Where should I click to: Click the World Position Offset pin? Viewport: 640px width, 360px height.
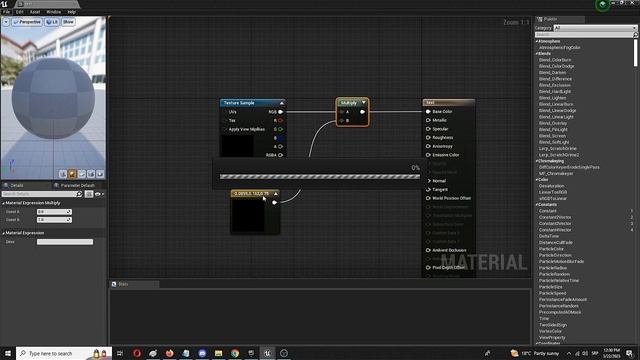[x=428, y=198]
